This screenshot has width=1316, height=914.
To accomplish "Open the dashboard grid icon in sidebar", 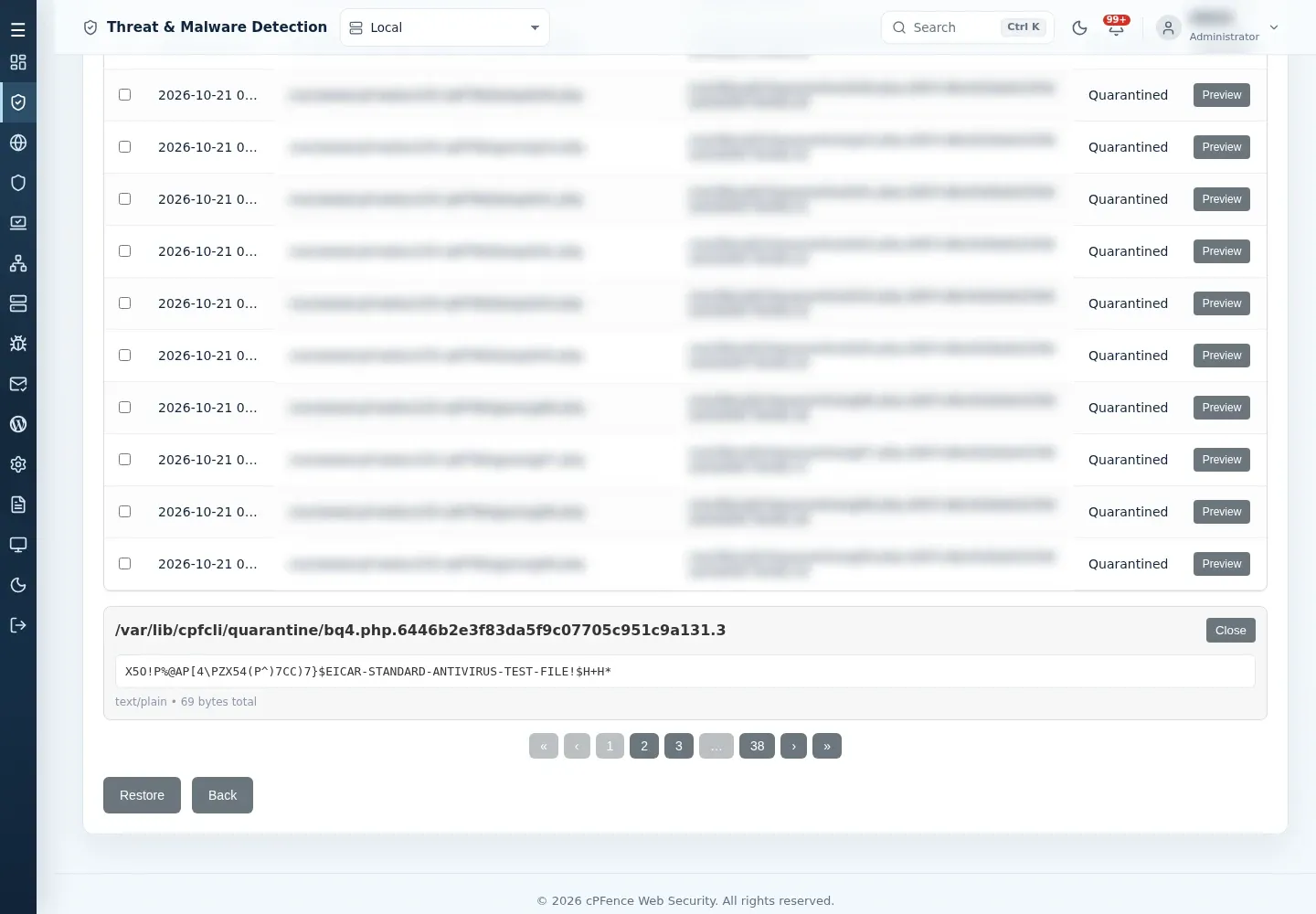I will pyautogui.click(x=17, y=62).
